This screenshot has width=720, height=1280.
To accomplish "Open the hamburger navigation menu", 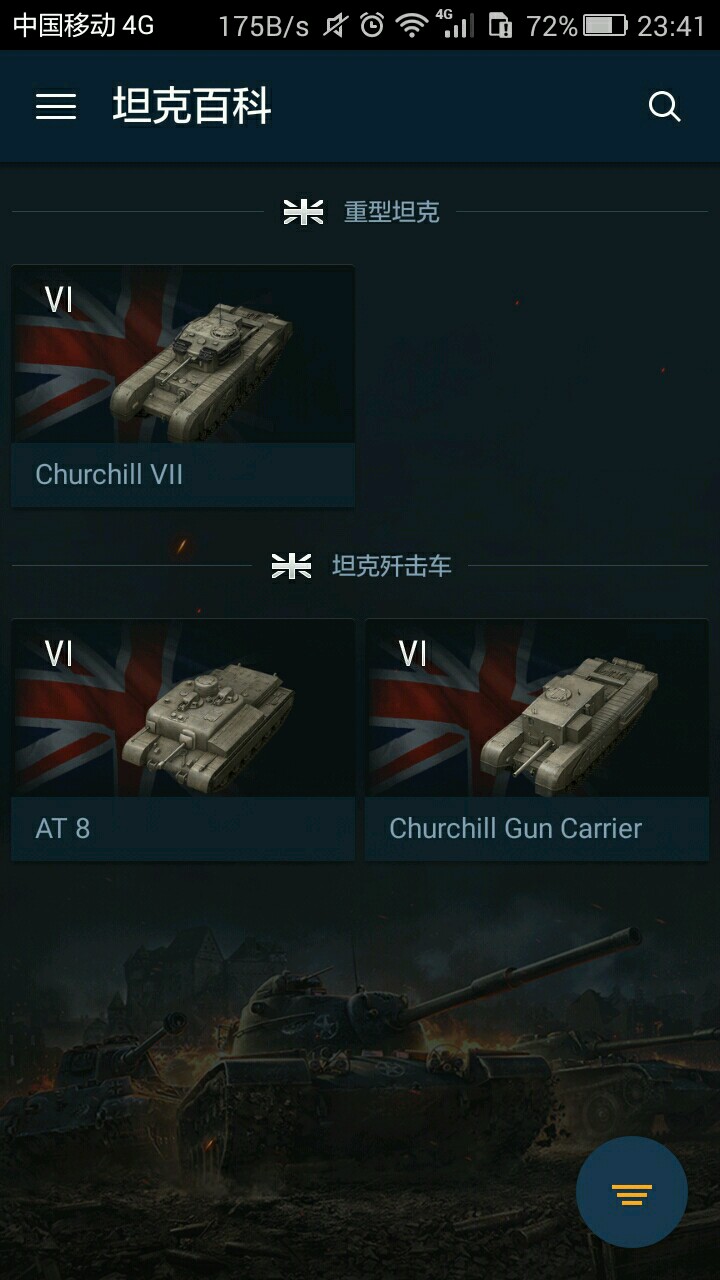I will tap(56, 107).
